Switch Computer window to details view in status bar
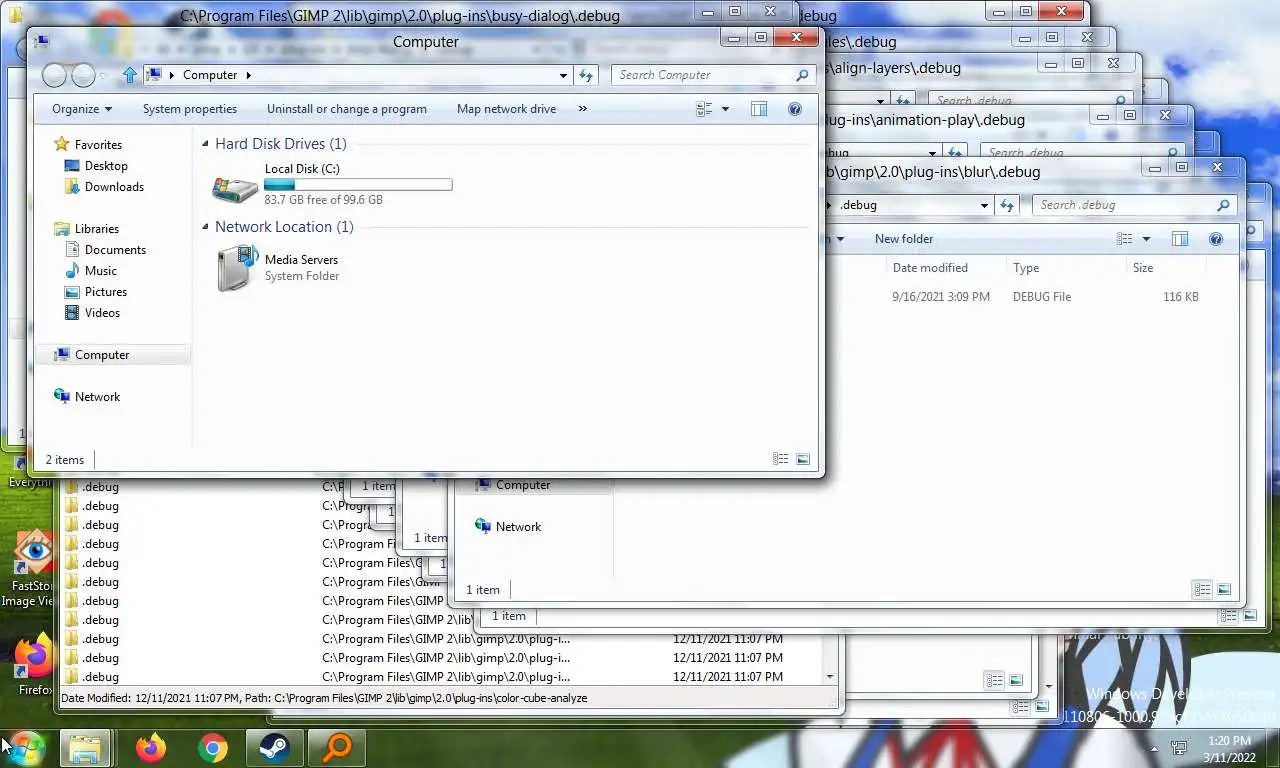The image size is (1280, 768). click(x=781, y=459)
